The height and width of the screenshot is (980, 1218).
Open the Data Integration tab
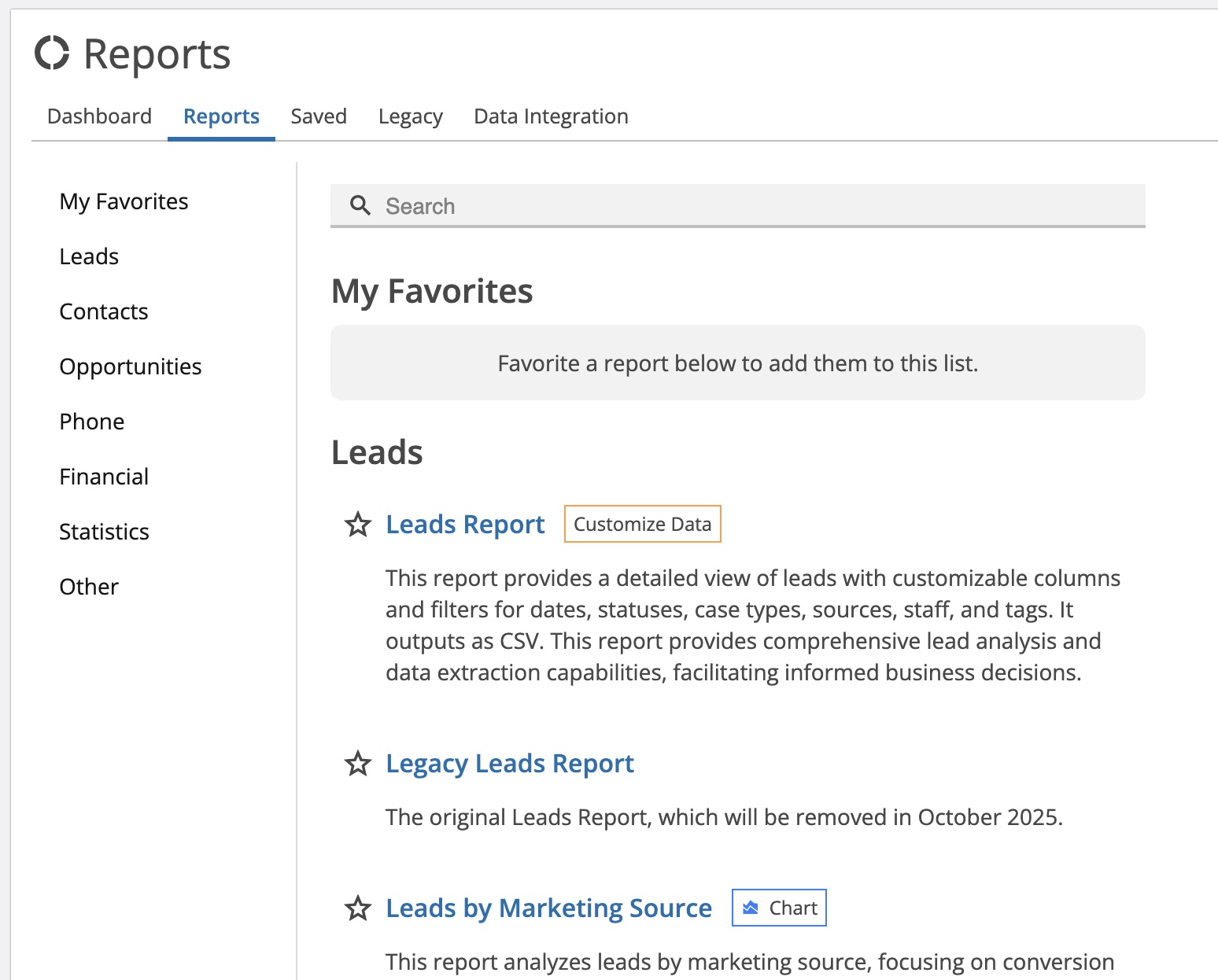550,116
